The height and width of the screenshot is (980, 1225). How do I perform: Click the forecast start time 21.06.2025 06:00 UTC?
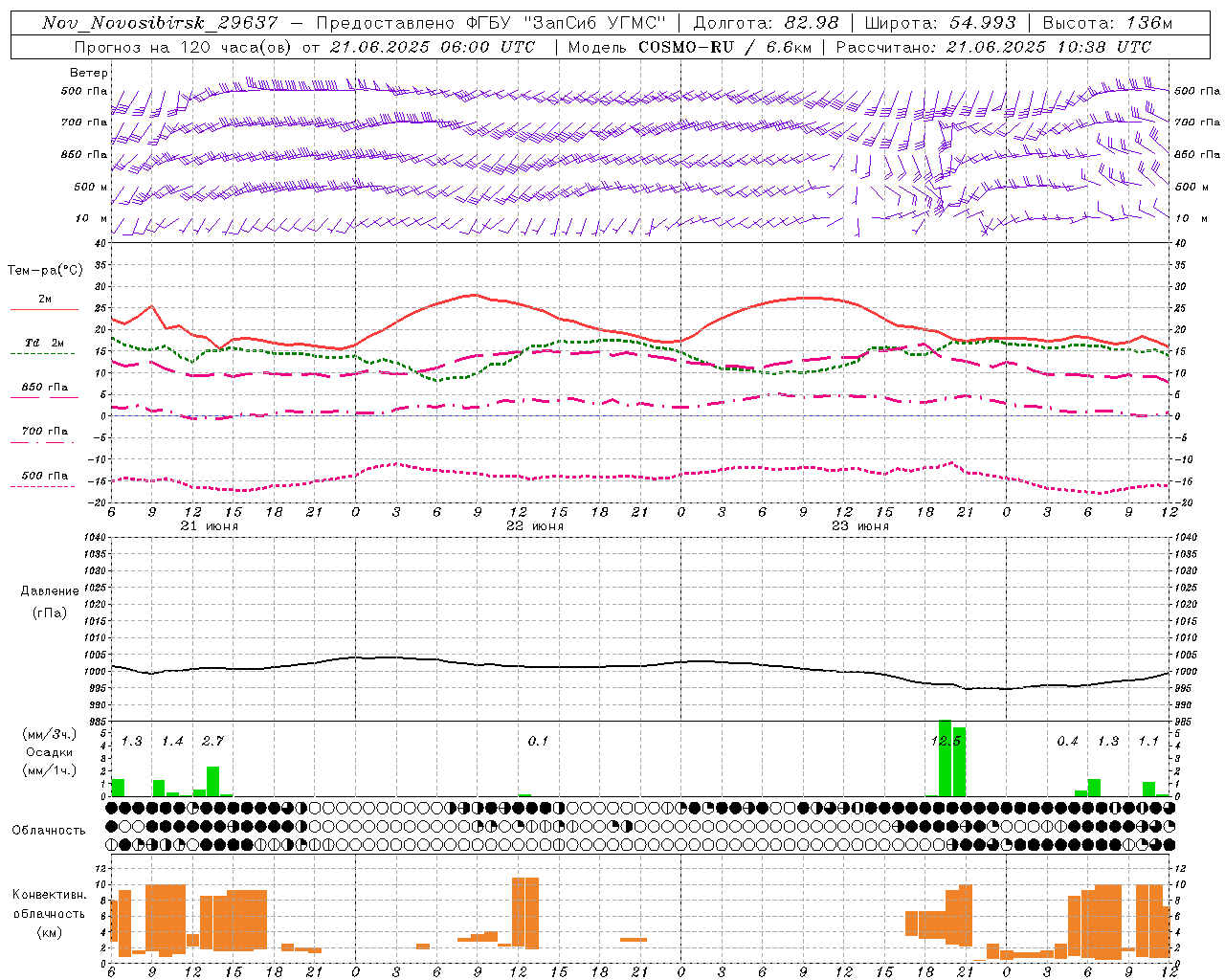pos(432,47)
